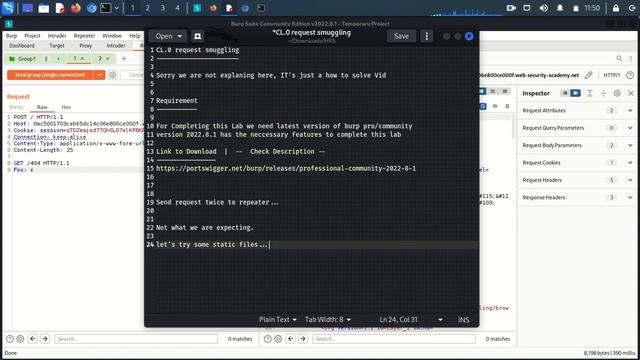The image size is (640, 360).
Task: Switch request view to Hex
Action: (x=66, y=107)
